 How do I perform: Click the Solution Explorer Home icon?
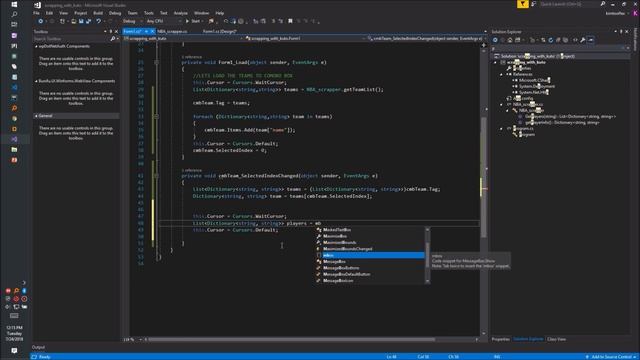coord(510,40)
